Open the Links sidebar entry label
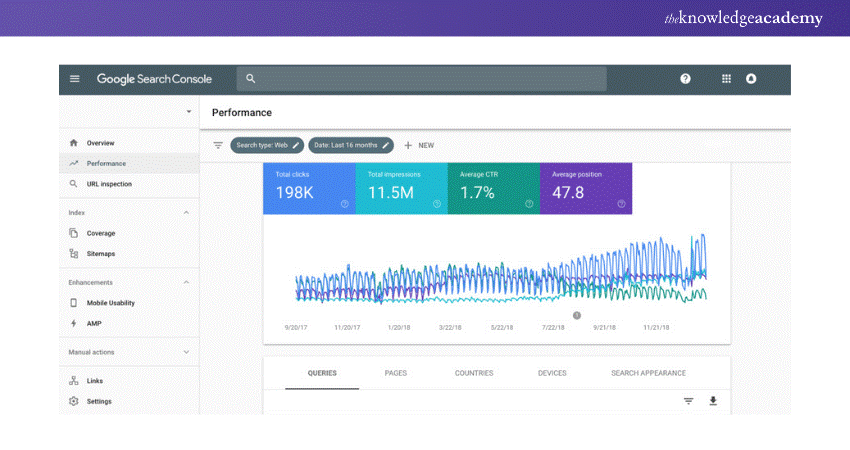 coord(95,381)
